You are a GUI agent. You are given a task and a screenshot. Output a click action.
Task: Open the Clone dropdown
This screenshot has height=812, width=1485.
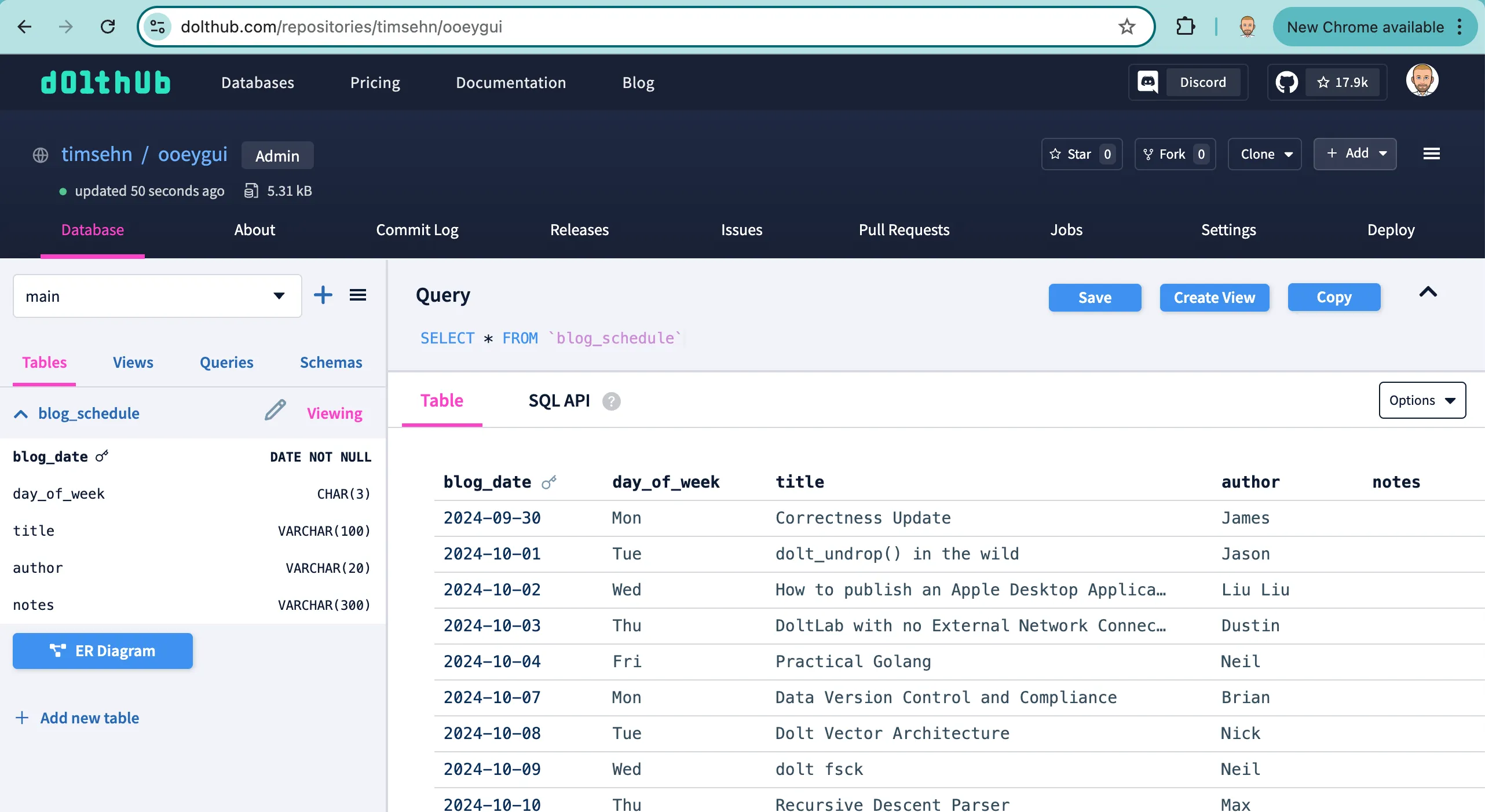click(x=1264, y=154)
